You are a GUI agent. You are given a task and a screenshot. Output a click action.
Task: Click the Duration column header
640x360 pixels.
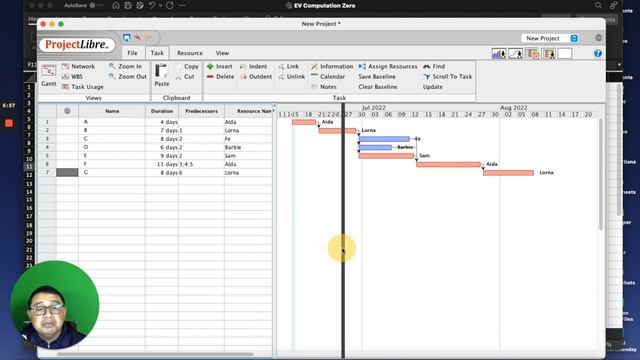pyautogui.click(x=162, y=111)
